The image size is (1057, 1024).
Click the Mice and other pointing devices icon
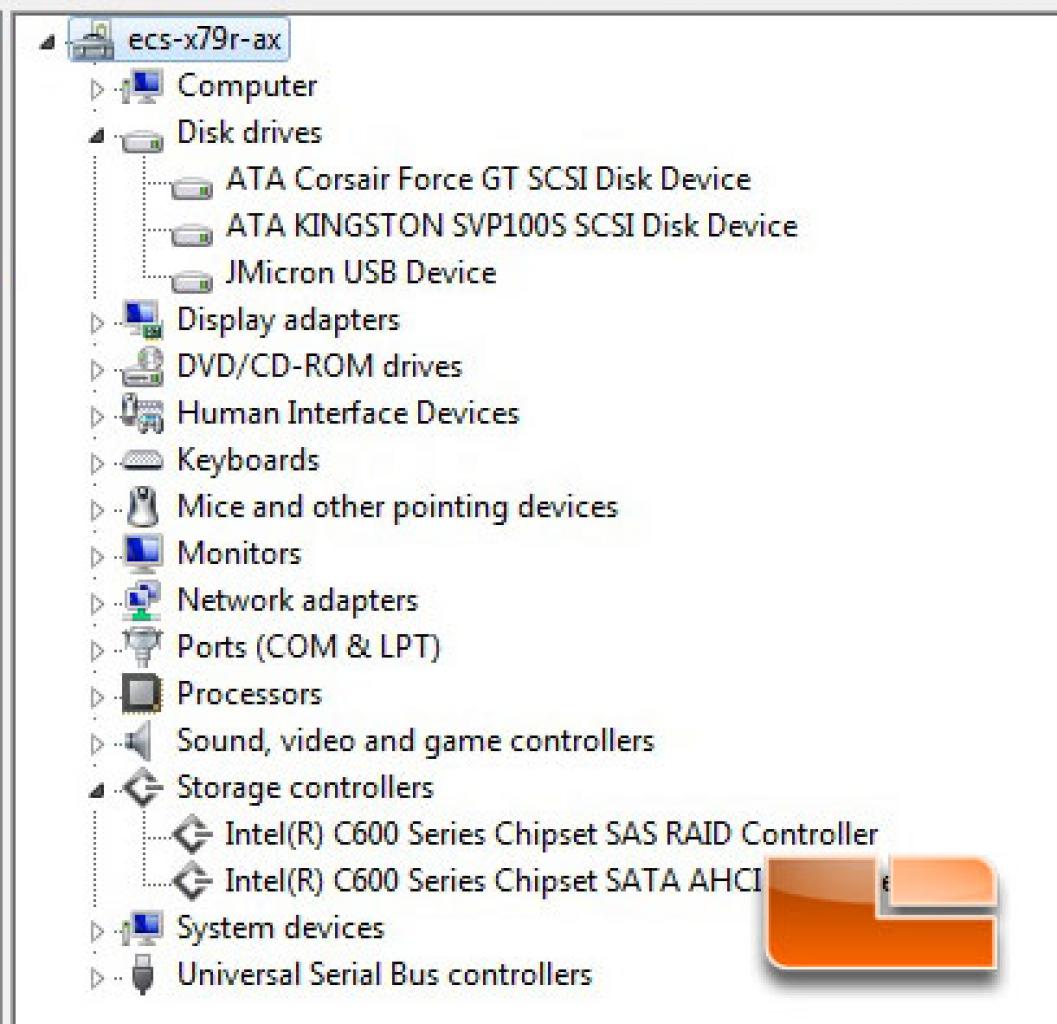(142, 506)
